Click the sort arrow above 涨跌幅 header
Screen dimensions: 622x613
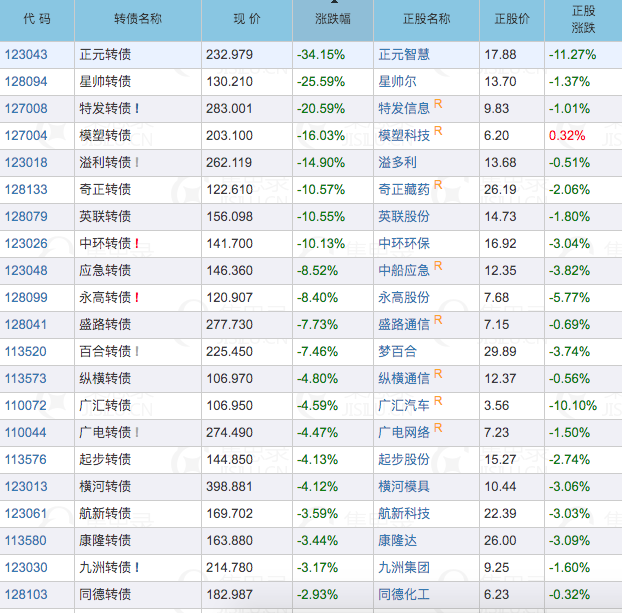tap(333, 3)
